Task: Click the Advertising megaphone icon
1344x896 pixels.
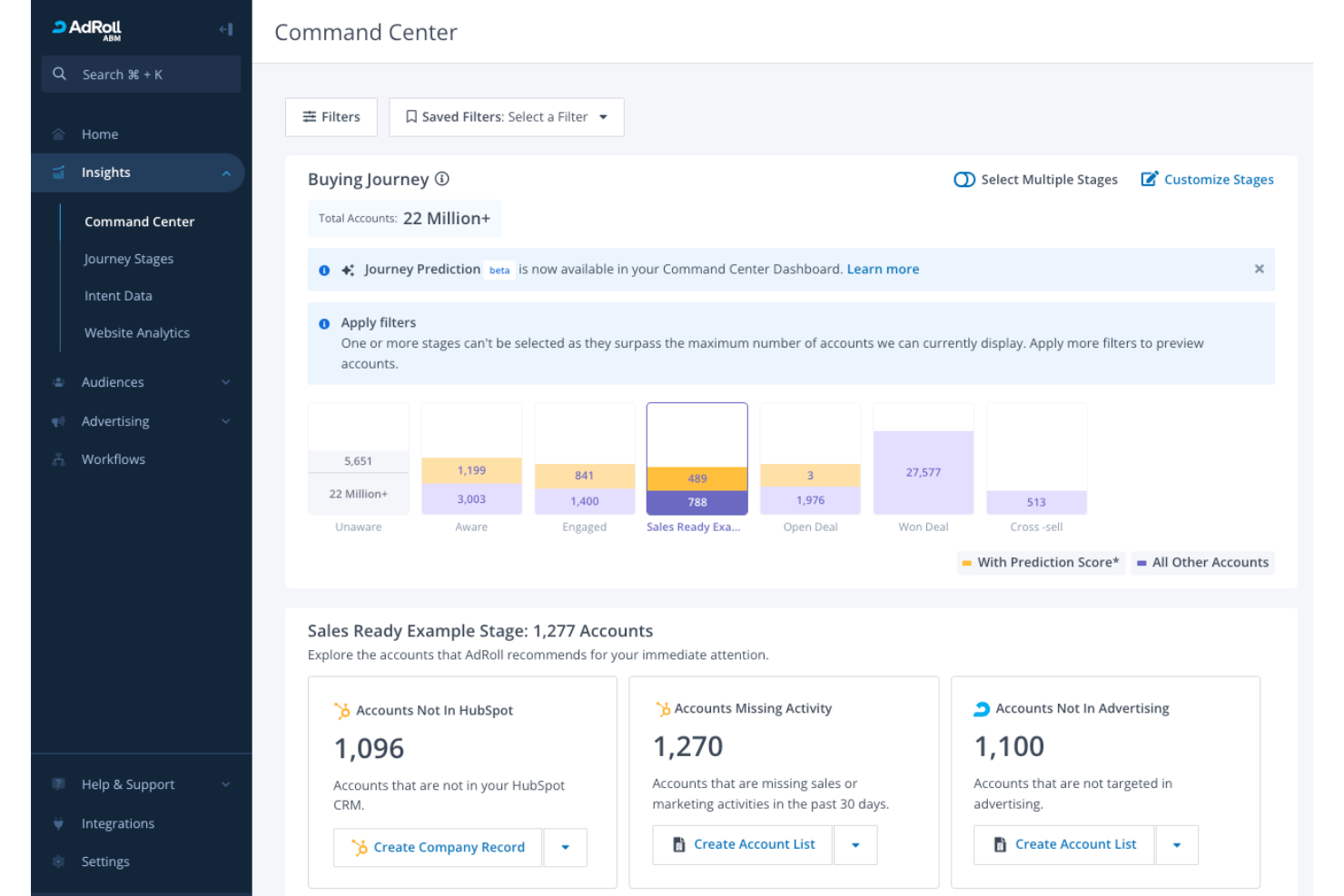Action: [58, 420]
